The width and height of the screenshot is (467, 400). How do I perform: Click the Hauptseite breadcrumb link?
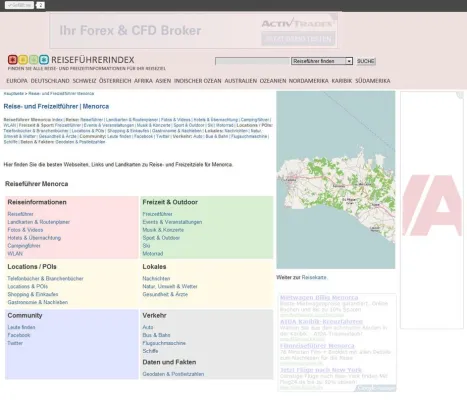(13, 93)
